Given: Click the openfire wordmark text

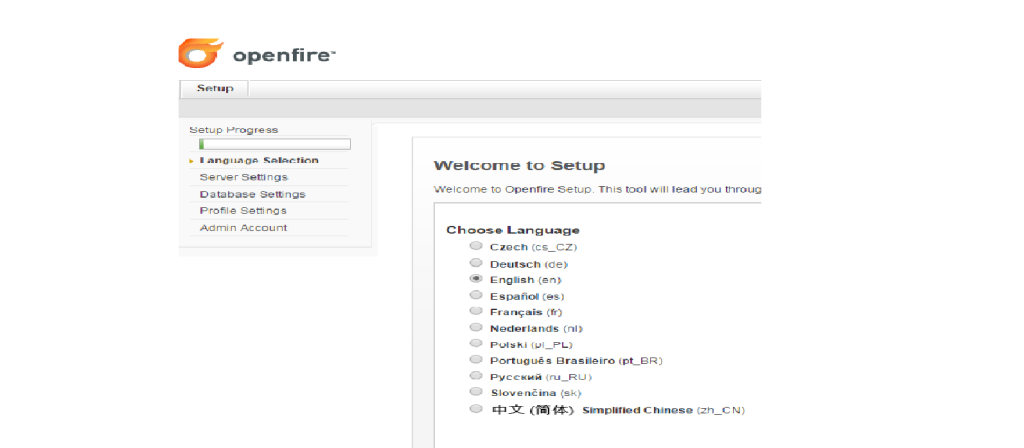Looking at the screenshot, I should [x=284, y=56].
